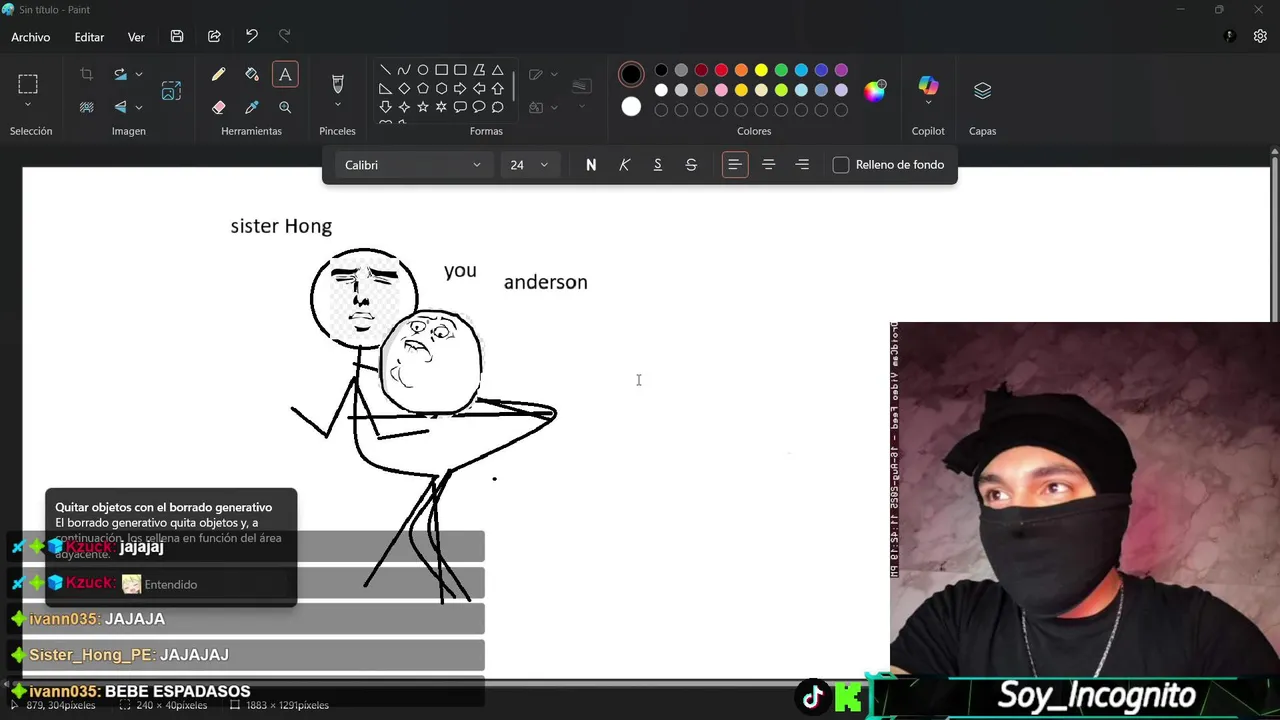Choose the triangle shape
Viewport: 1280px width, 720px height.
(497, 70)
